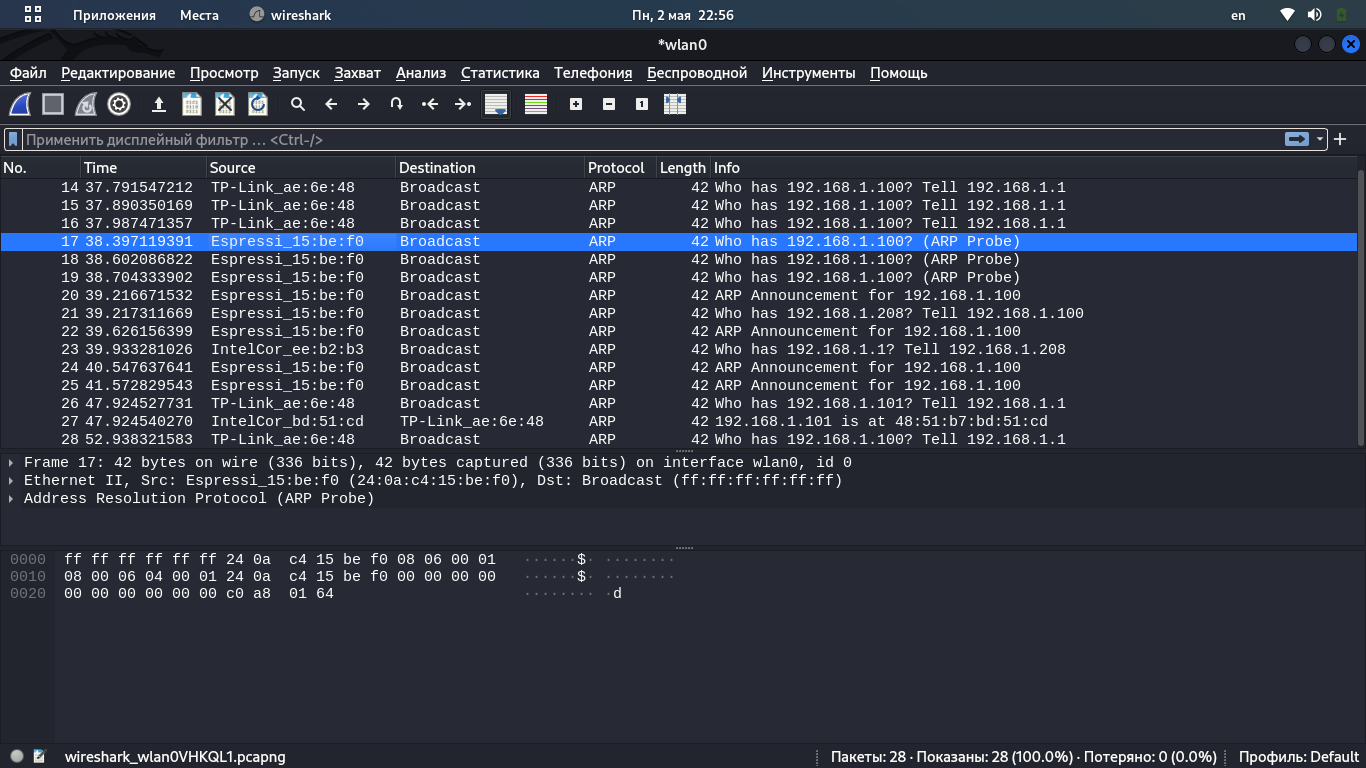Toggle auto-scroll to last packet
The height and width of the screenshot is (768, 1366).
pyautogui.click(x=496, y=104)
